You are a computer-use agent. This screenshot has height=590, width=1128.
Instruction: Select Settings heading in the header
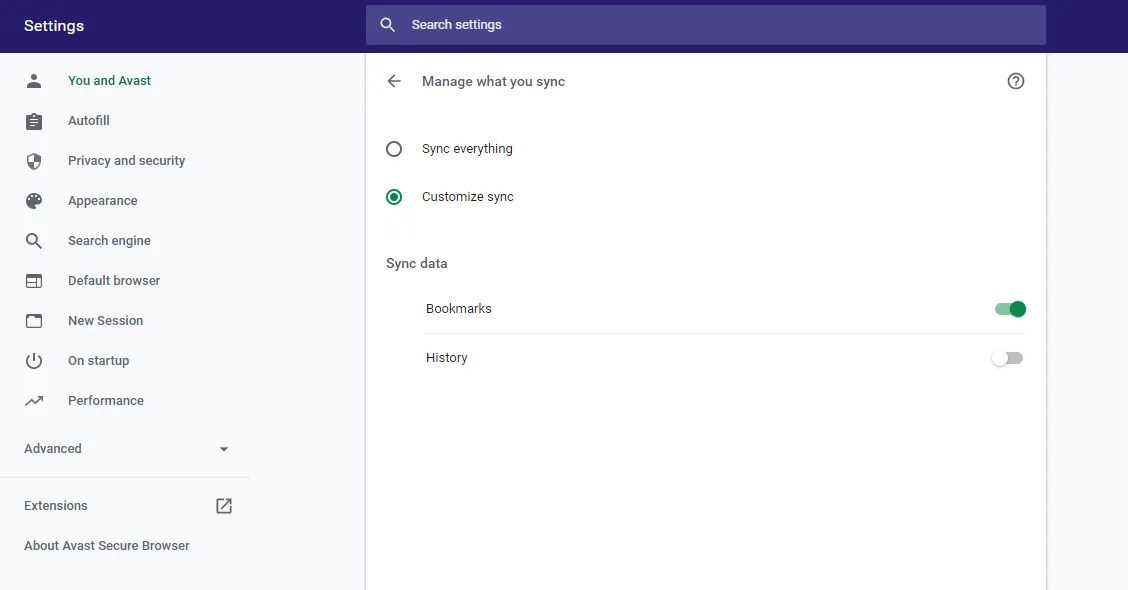[53, 25]
